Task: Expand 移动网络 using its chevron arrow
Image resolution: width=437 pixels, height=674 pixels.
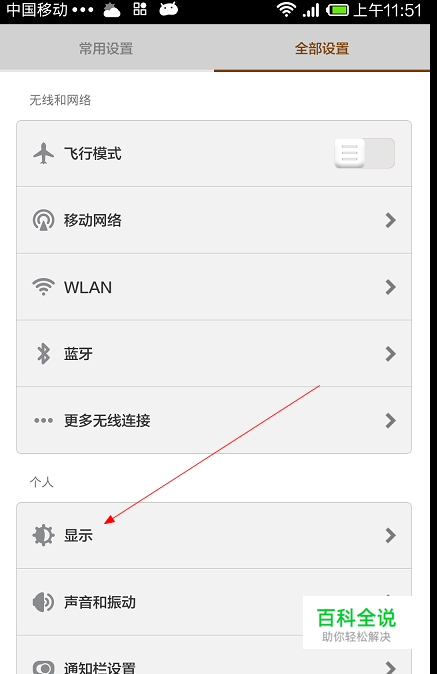Action: click(x=390, y=220)
